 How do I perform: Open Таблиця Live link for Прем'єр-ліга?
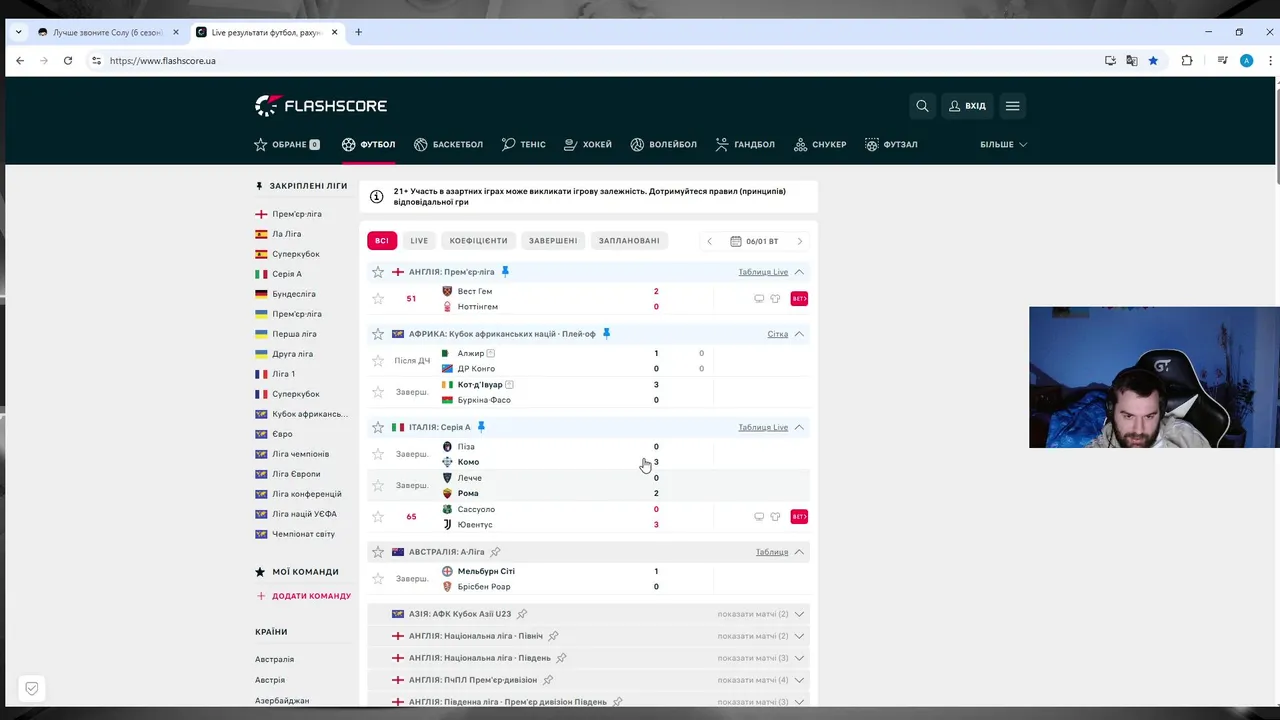point(763,272)
